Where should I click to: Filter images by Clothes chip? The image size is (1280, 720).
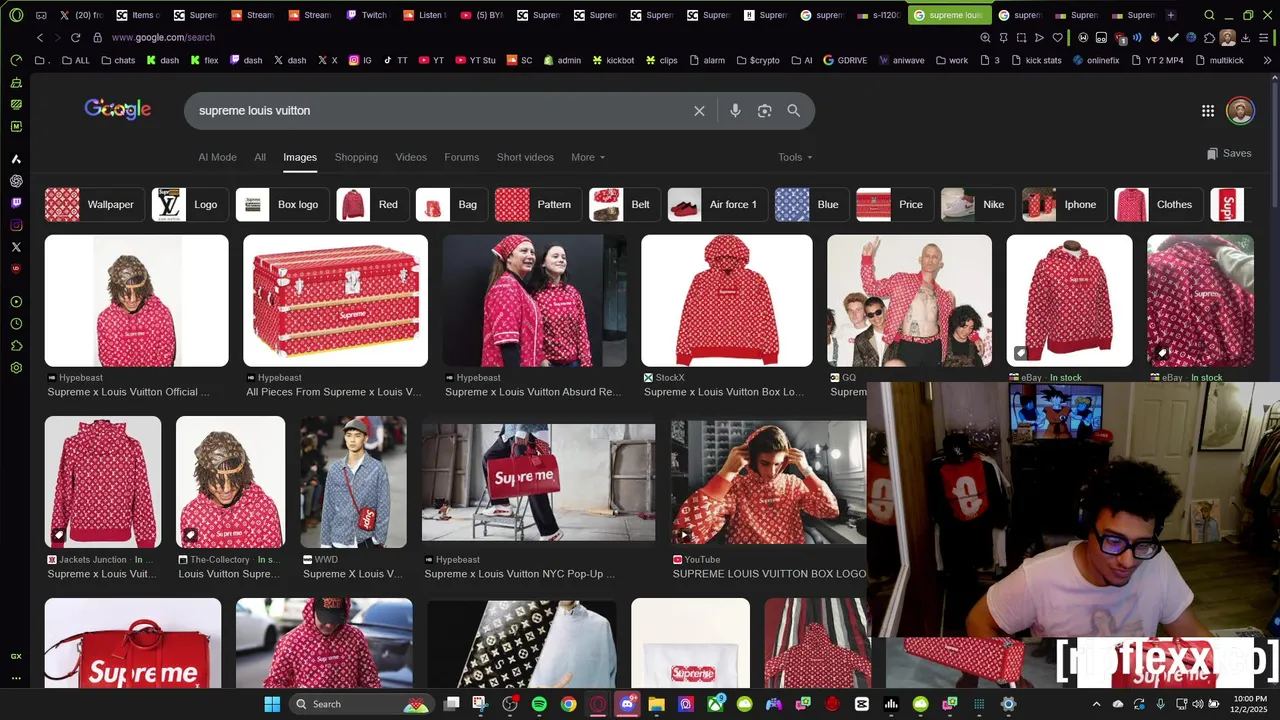[1159, 204]
